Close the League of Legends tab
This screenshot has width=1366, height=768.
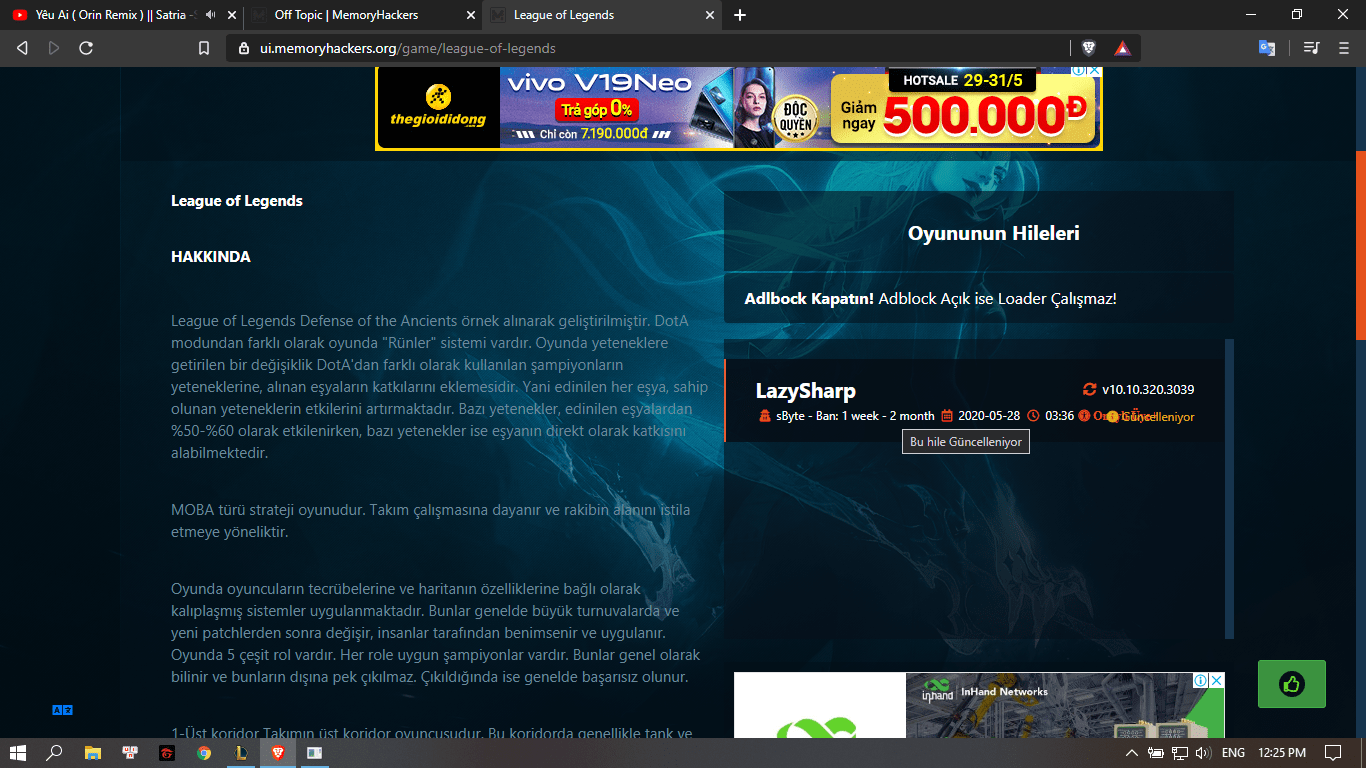pos(711,15)
